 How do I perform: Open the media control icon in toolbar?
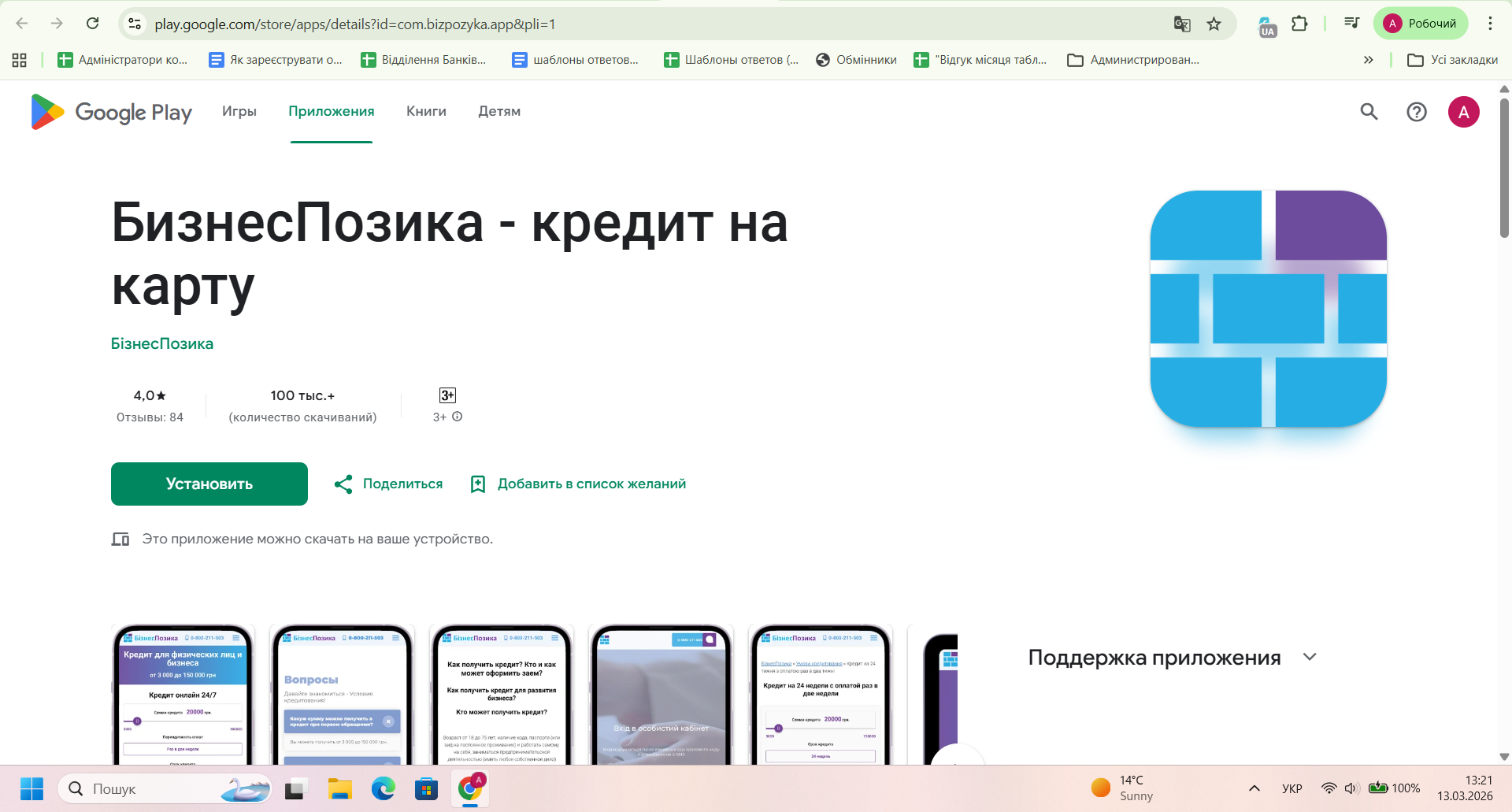[x=1352, y=24]
